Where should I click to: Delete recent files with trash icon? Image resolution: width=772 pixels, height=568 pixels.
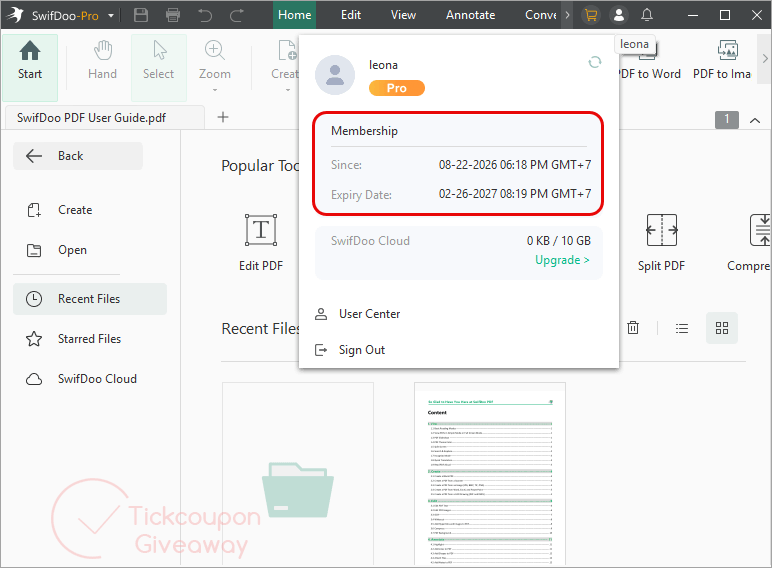pos(633,328)
